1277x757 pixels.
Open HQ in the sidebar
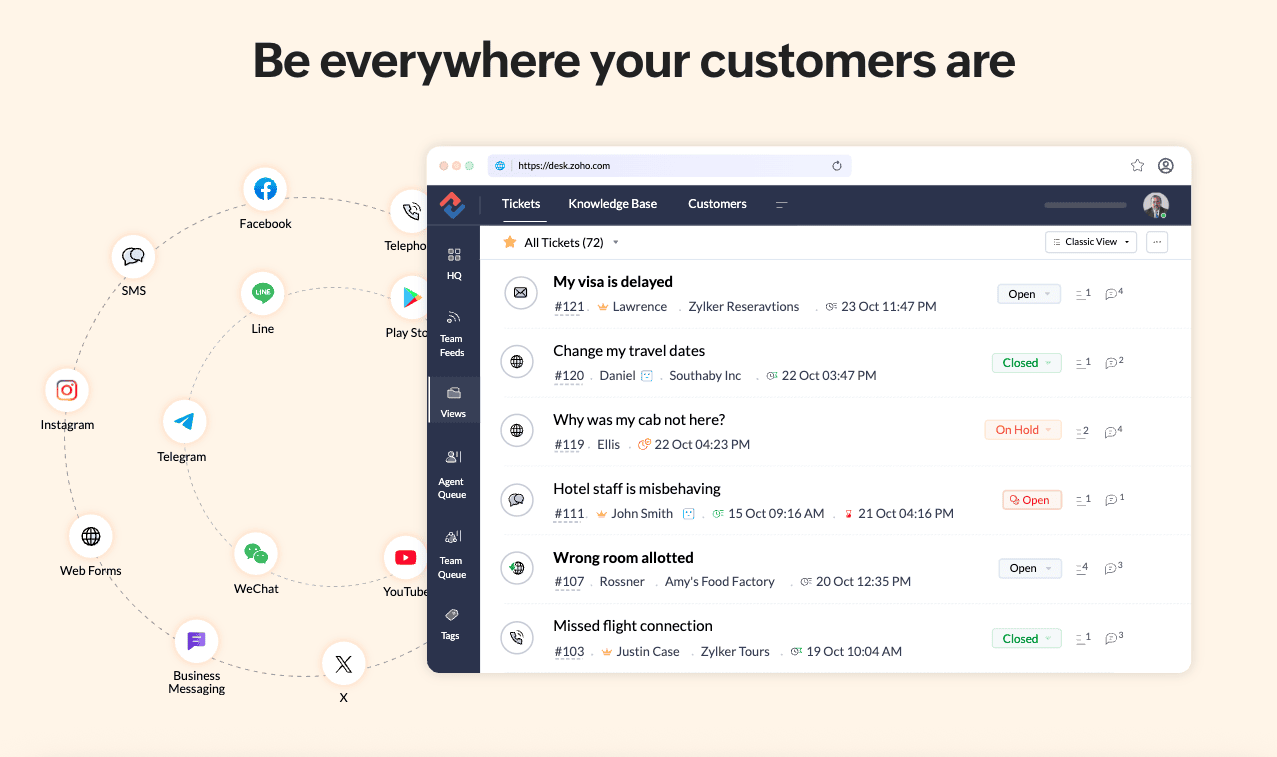click(x=454, y=263)
